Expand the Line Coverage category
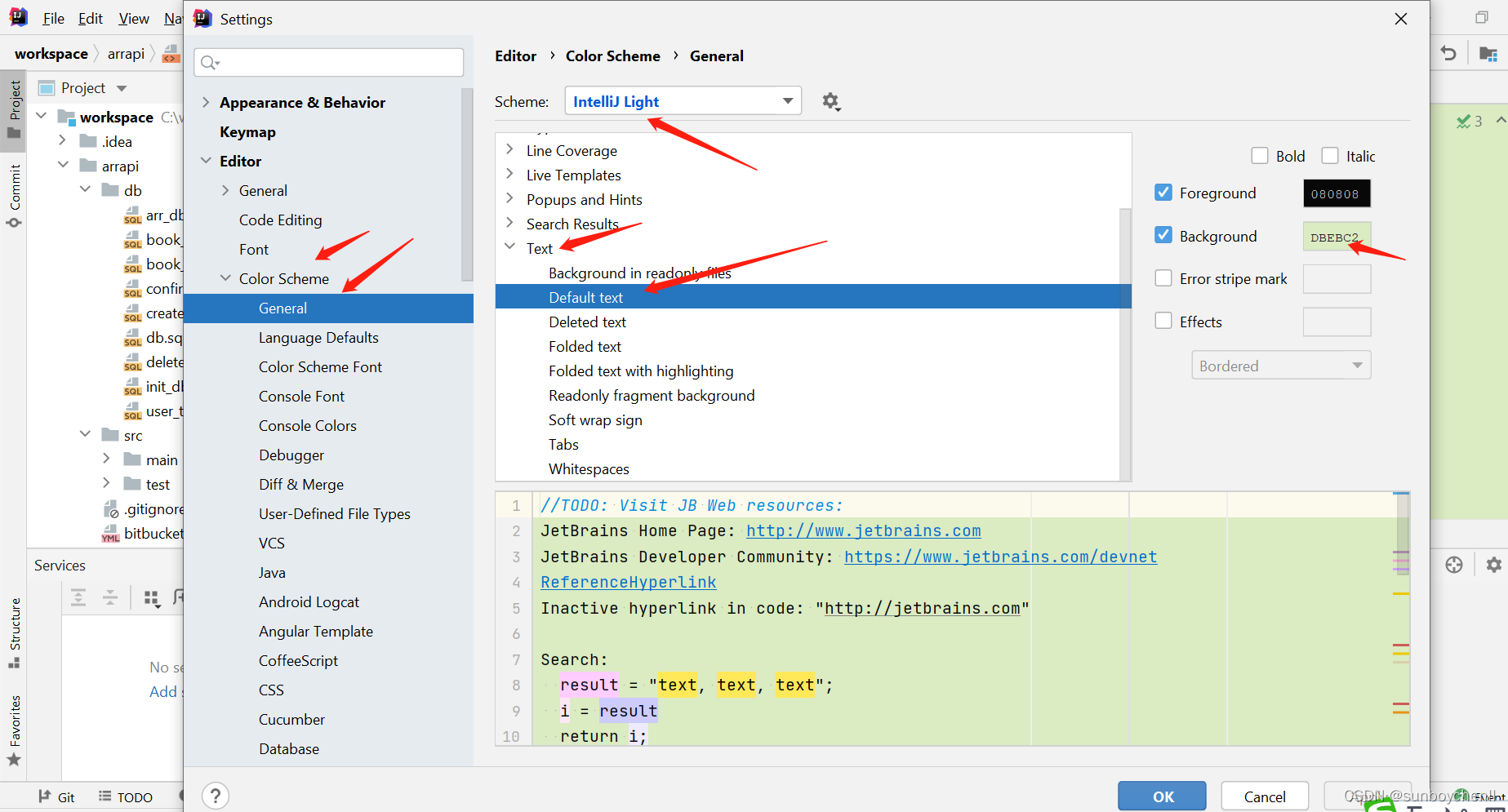Screen dimensions: 1508x812 pyautogui.click(x=510, y=149)
